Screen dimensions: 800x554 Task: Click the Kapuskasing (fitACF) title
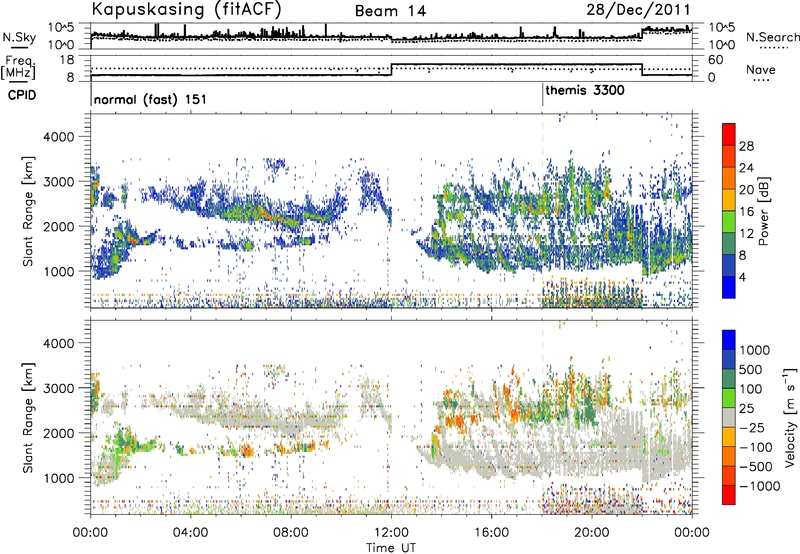pos(187,9)
